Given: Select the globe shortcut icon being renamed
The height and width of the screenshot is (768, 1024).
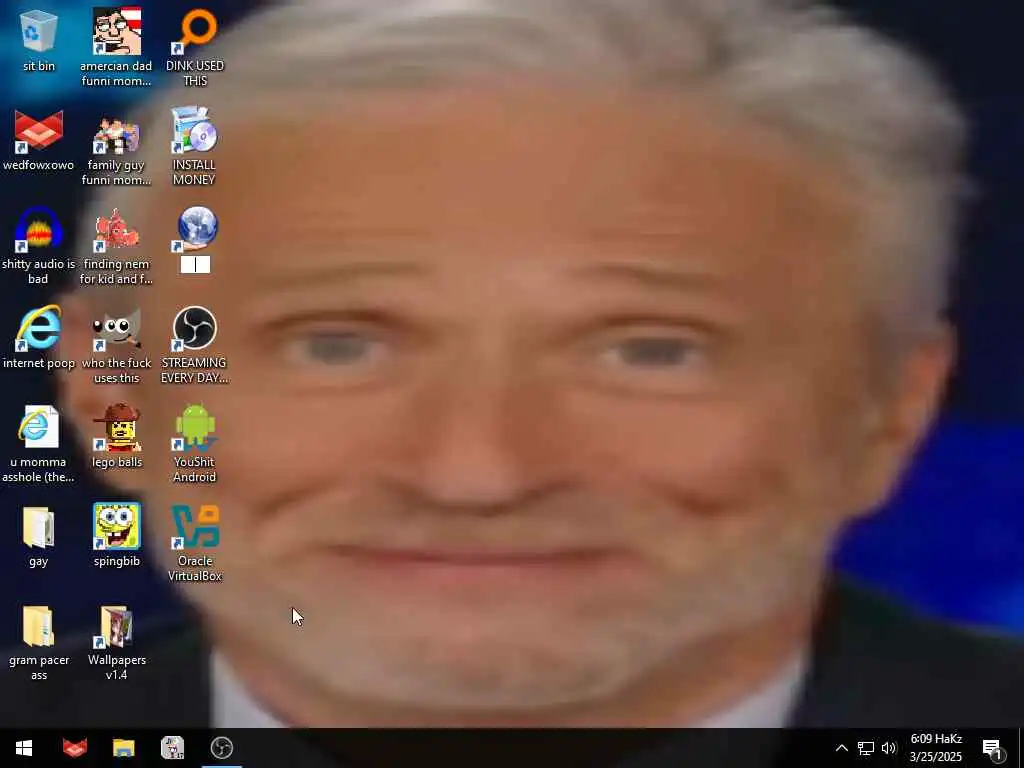Looking at the screenshot, I should 194,230.
